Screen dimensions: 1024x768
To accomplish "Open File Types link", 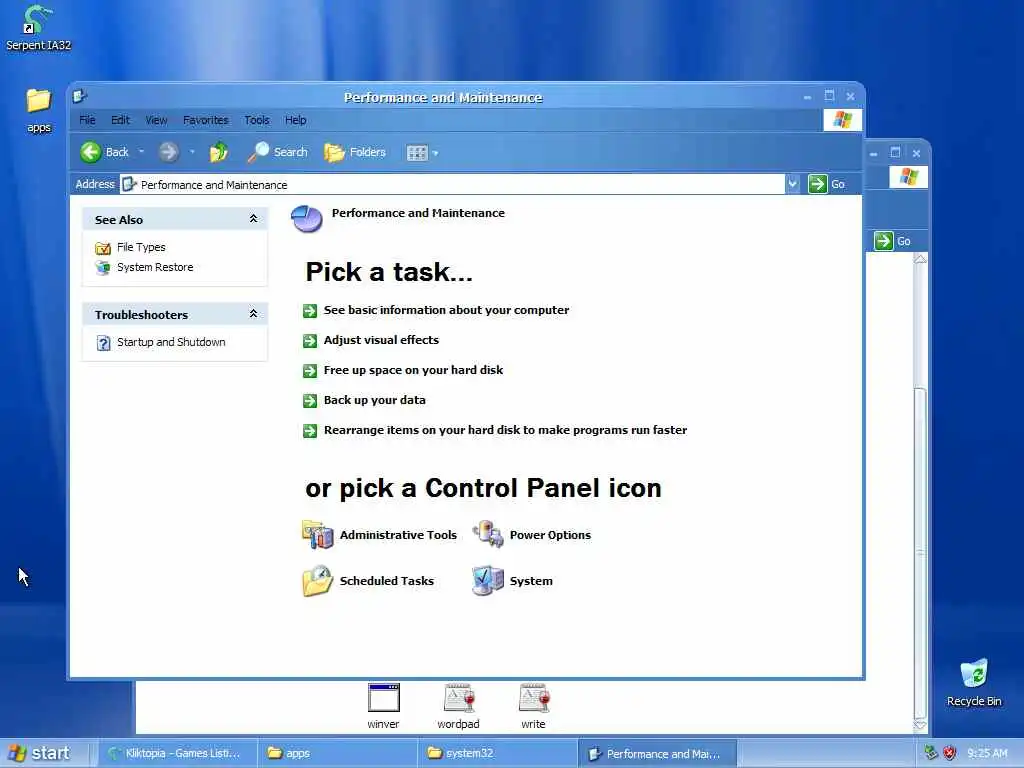I will click(x=141, y=248).
